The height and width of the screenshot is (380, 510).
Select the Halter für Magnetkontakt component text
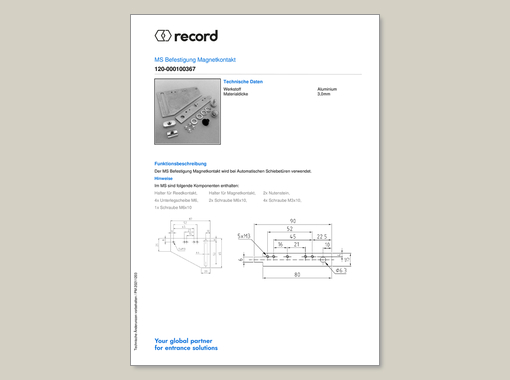[232, 193]
